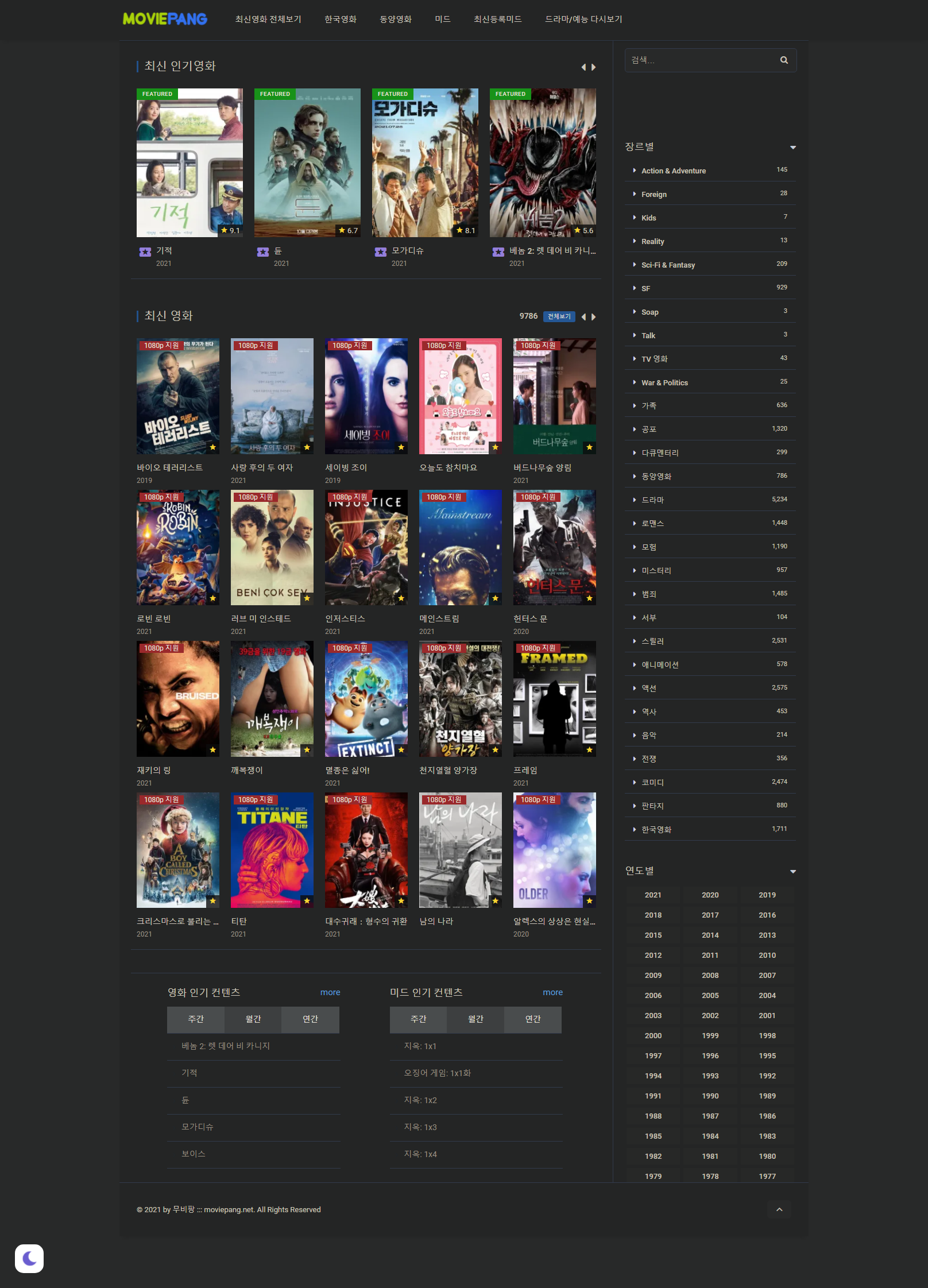928x1288 pixels.
Task: Click star icon on 깨복쟁이 poster
Action: tap(307, 750)
